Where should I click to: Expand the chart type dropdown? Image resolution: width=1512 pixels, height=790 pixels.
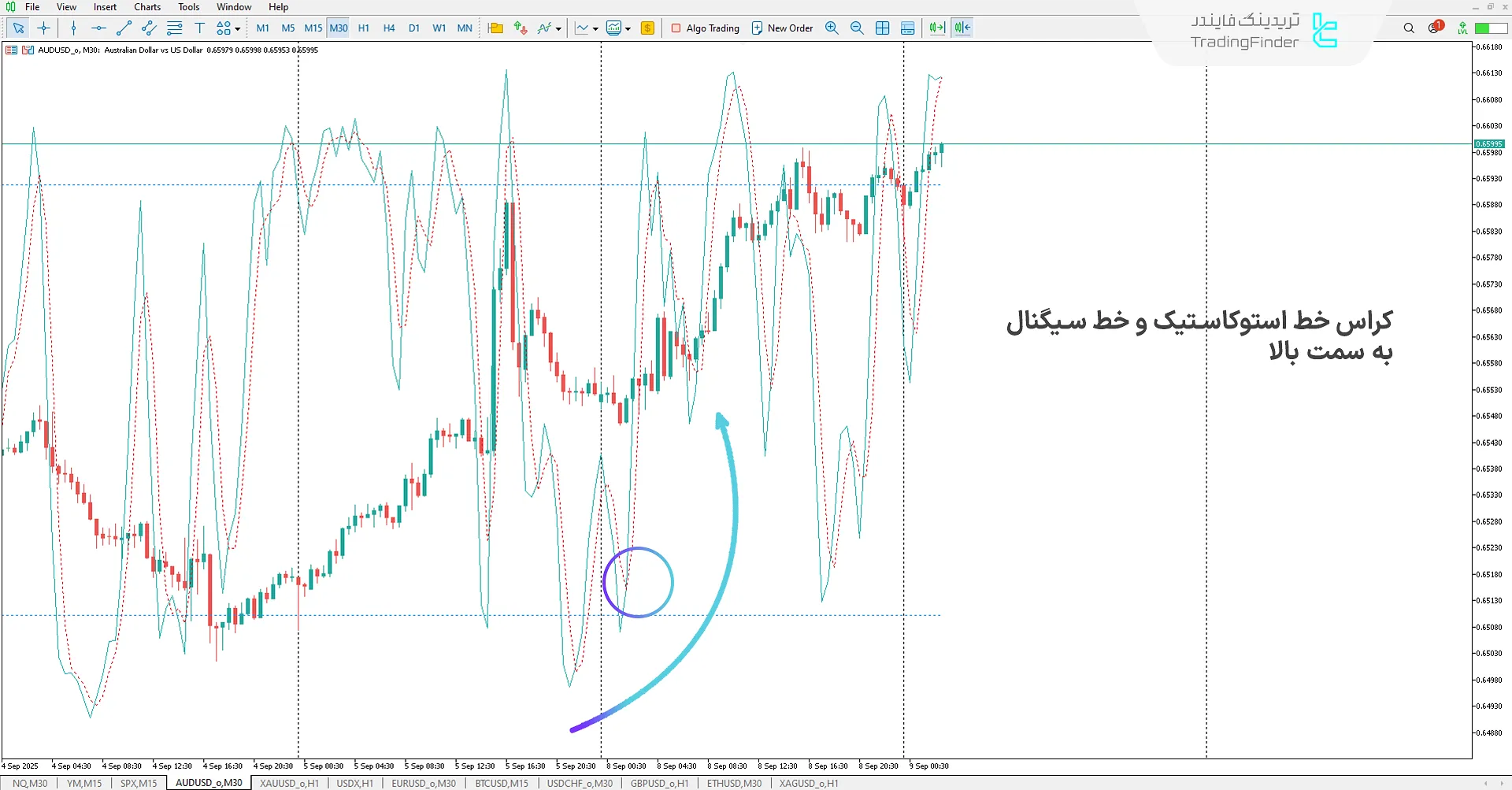tap(596, 28)
